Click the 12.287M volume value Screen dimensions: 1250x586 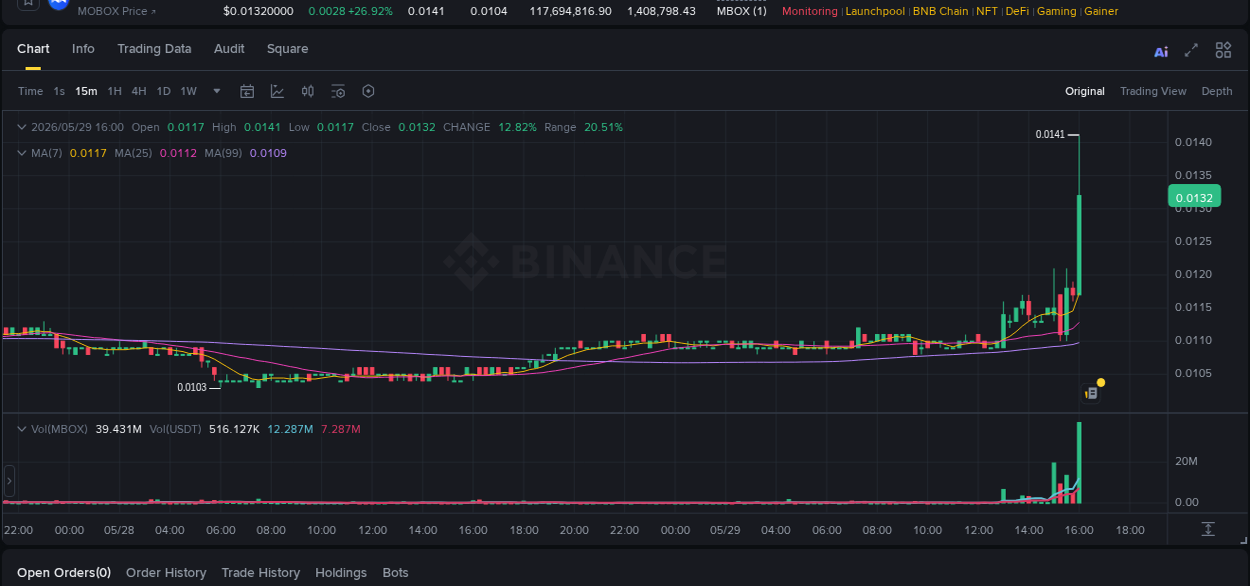tap(290, 429)
